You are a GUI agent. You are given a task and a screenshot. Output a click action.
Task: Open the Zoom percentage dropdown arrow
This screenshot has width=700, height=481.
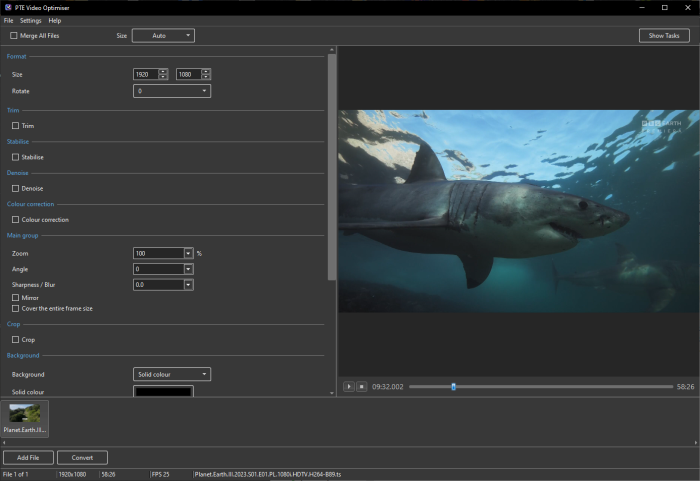tap(188, 254)
